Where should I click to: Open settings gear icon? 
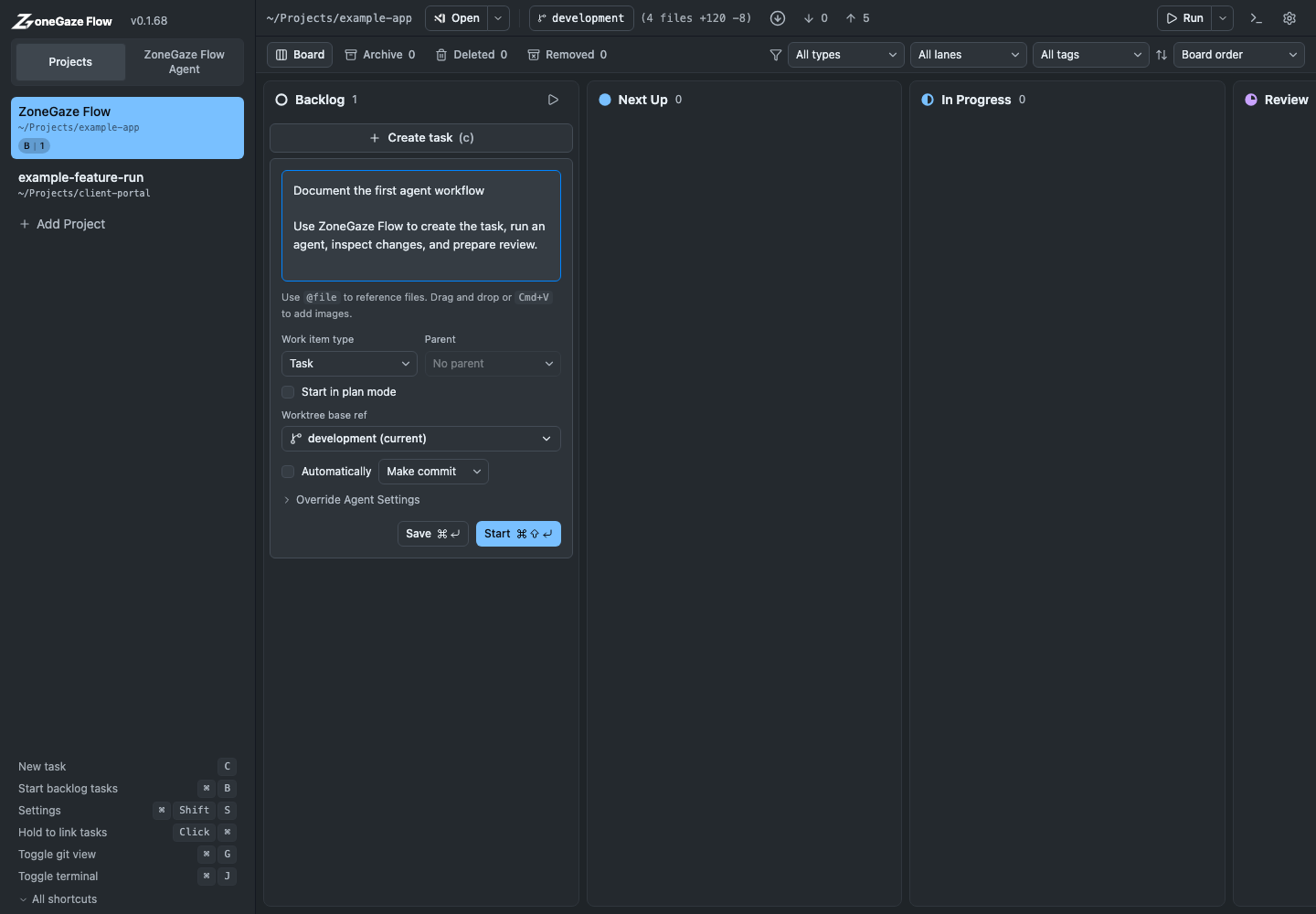pos(1289,18)
